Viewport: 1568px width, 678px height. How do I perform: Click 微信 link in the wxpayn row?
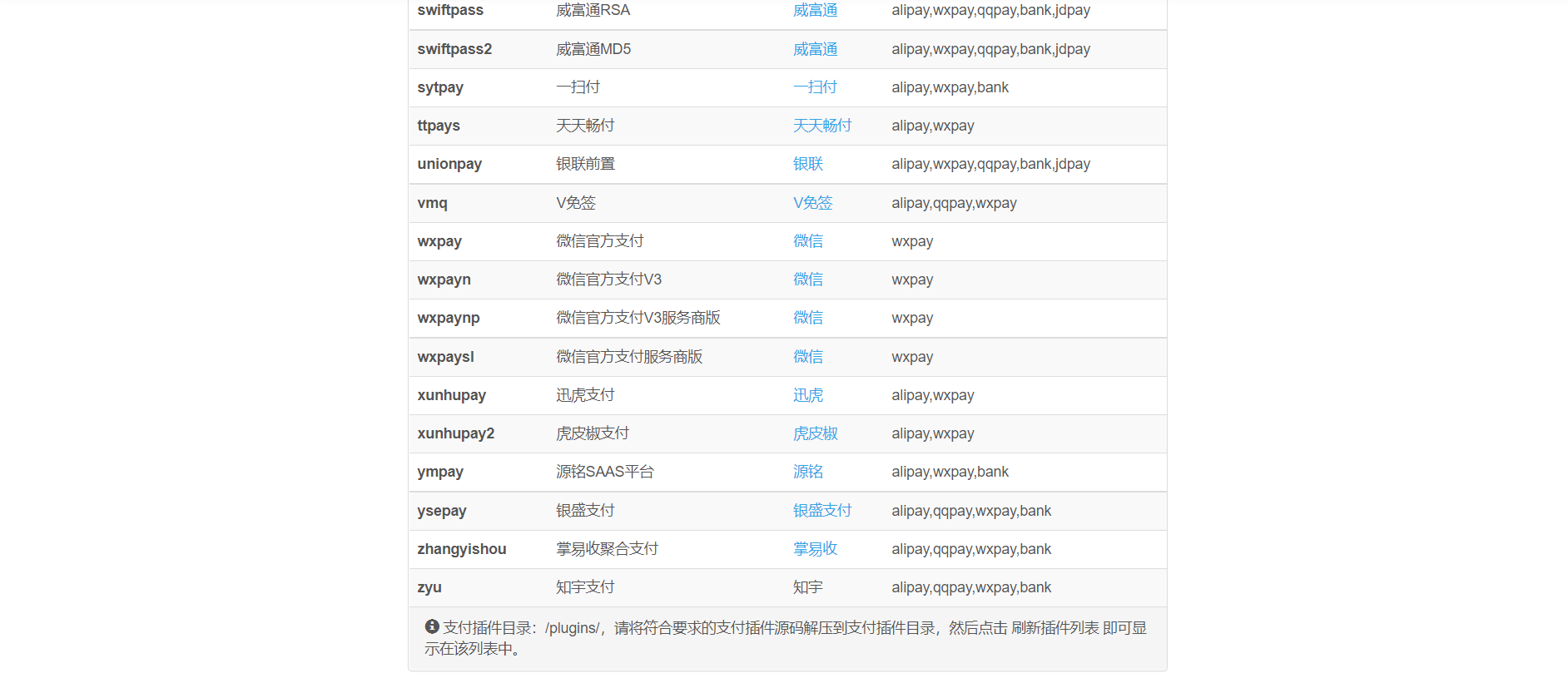807,280
